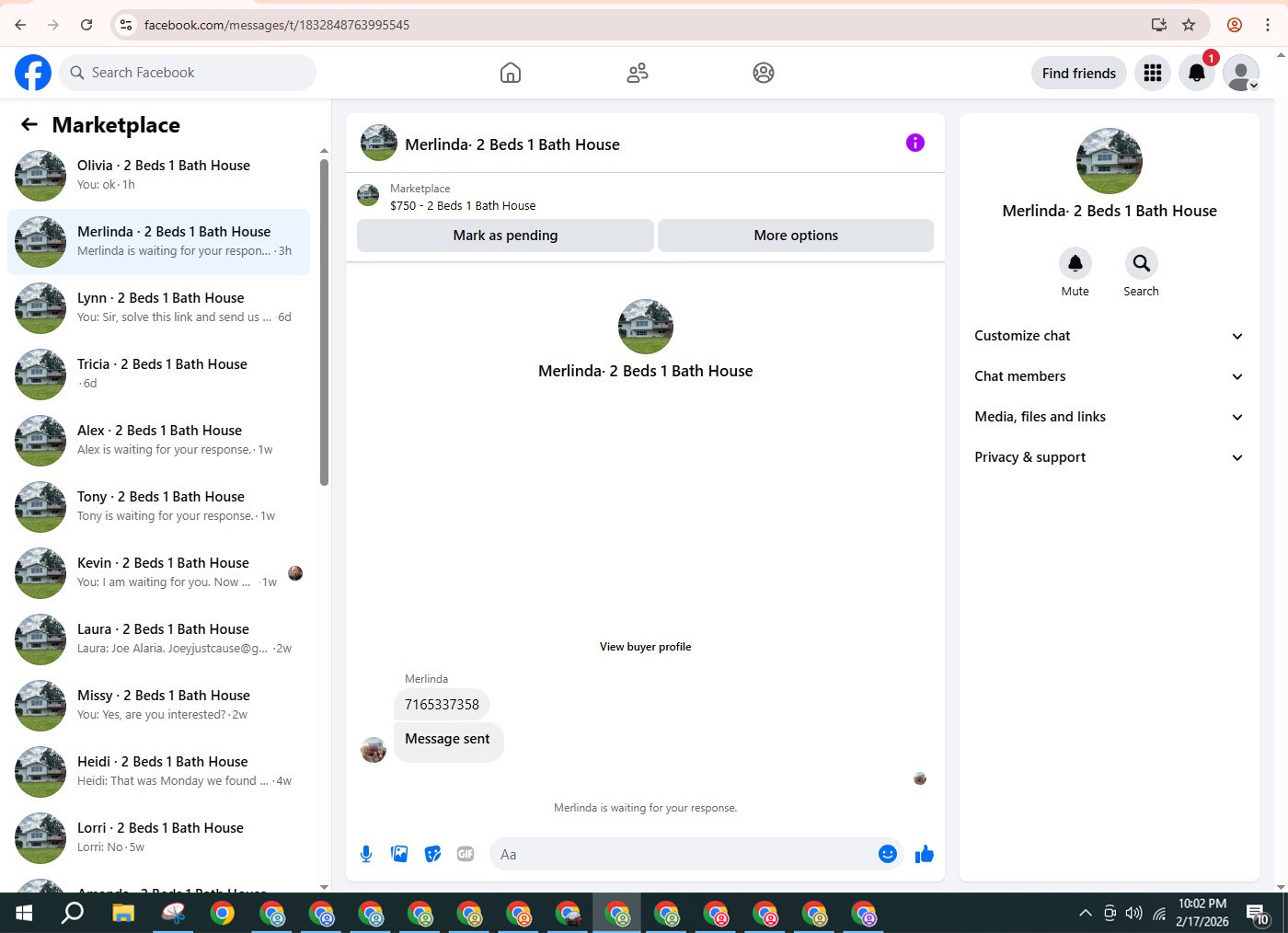Expand Customize chat section
Image resolution: width=1288 pixels, height=933 pixels.
pyautogui.click(x=1109, y=336)
